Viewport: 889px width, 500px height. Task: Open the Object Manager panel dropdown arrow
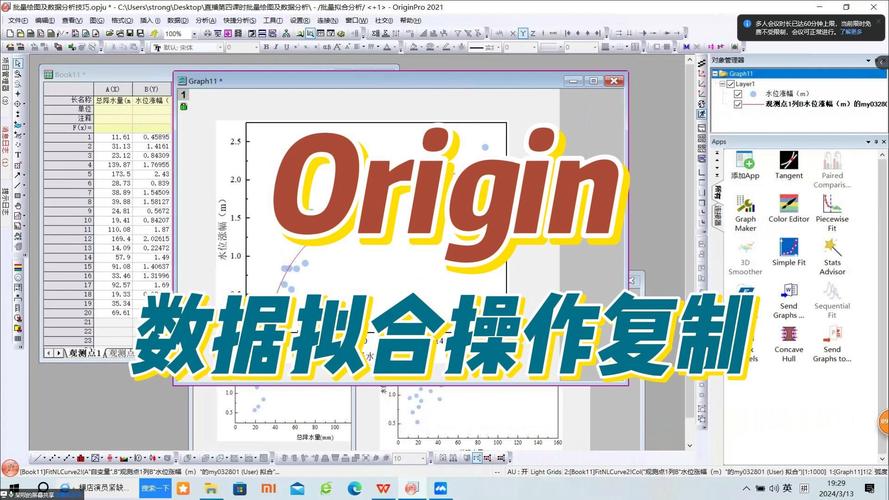(x=868, y=60)
